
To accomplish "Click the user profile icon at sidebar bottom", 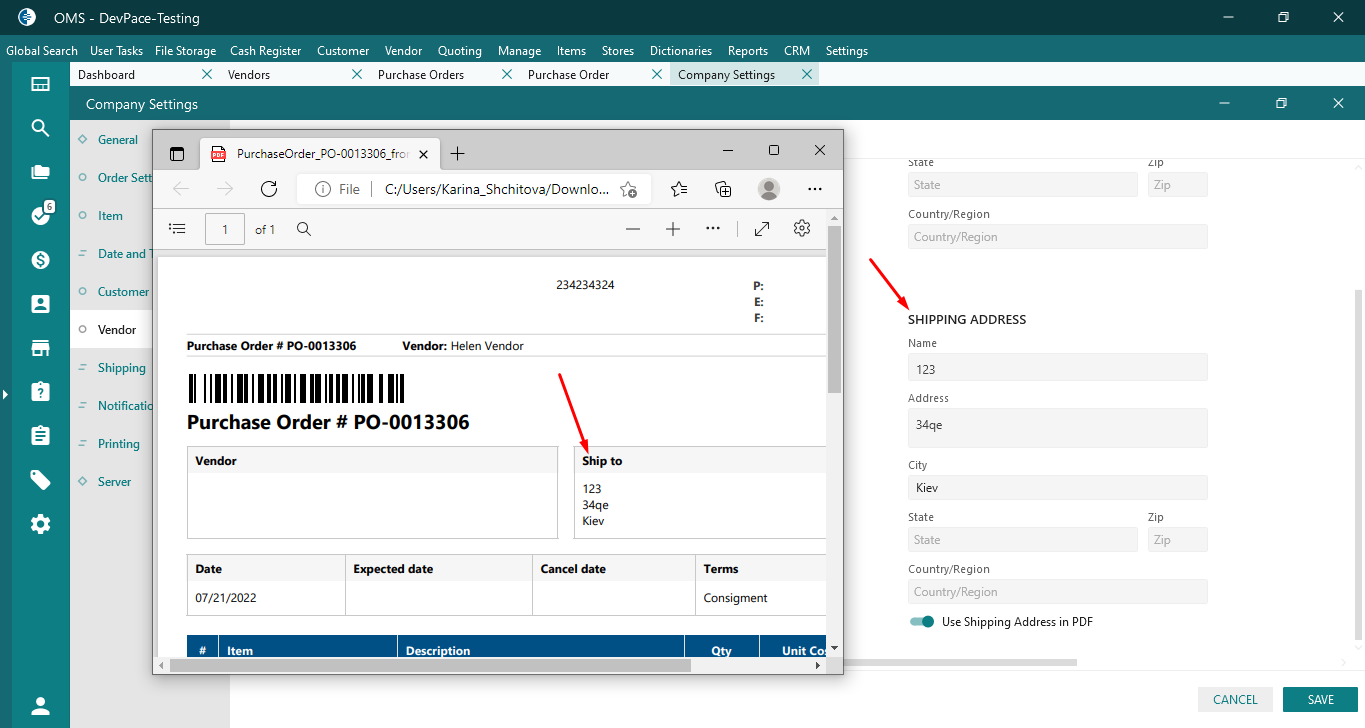I will pos(40,706).
